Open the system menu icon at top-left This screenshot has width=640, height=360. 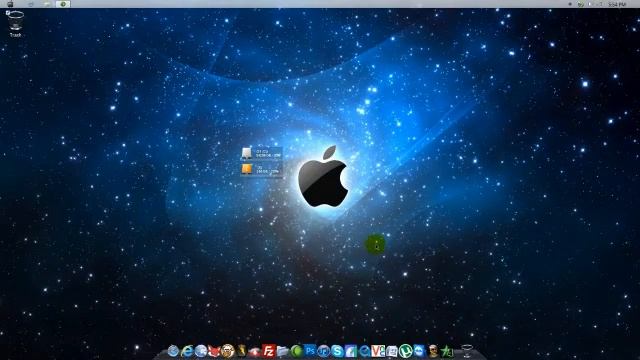[x=10, y=4]
